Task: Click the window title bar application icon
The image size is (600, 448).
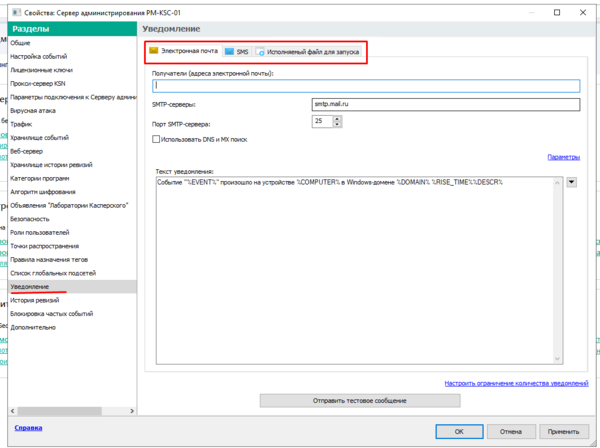Action: click(x=16, y=13)
